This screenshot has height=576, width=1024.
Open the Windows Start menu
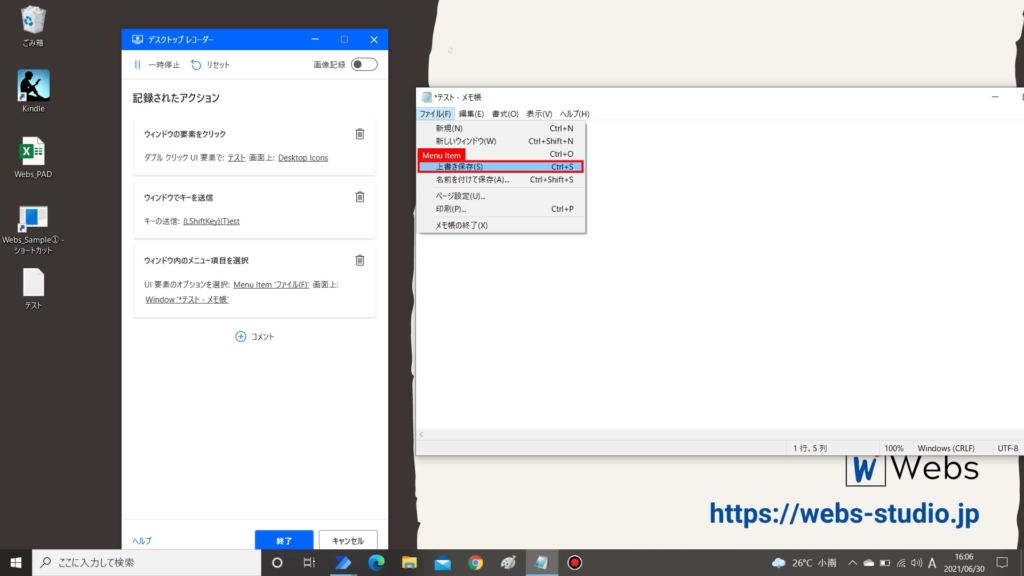(x=16, y=562)
